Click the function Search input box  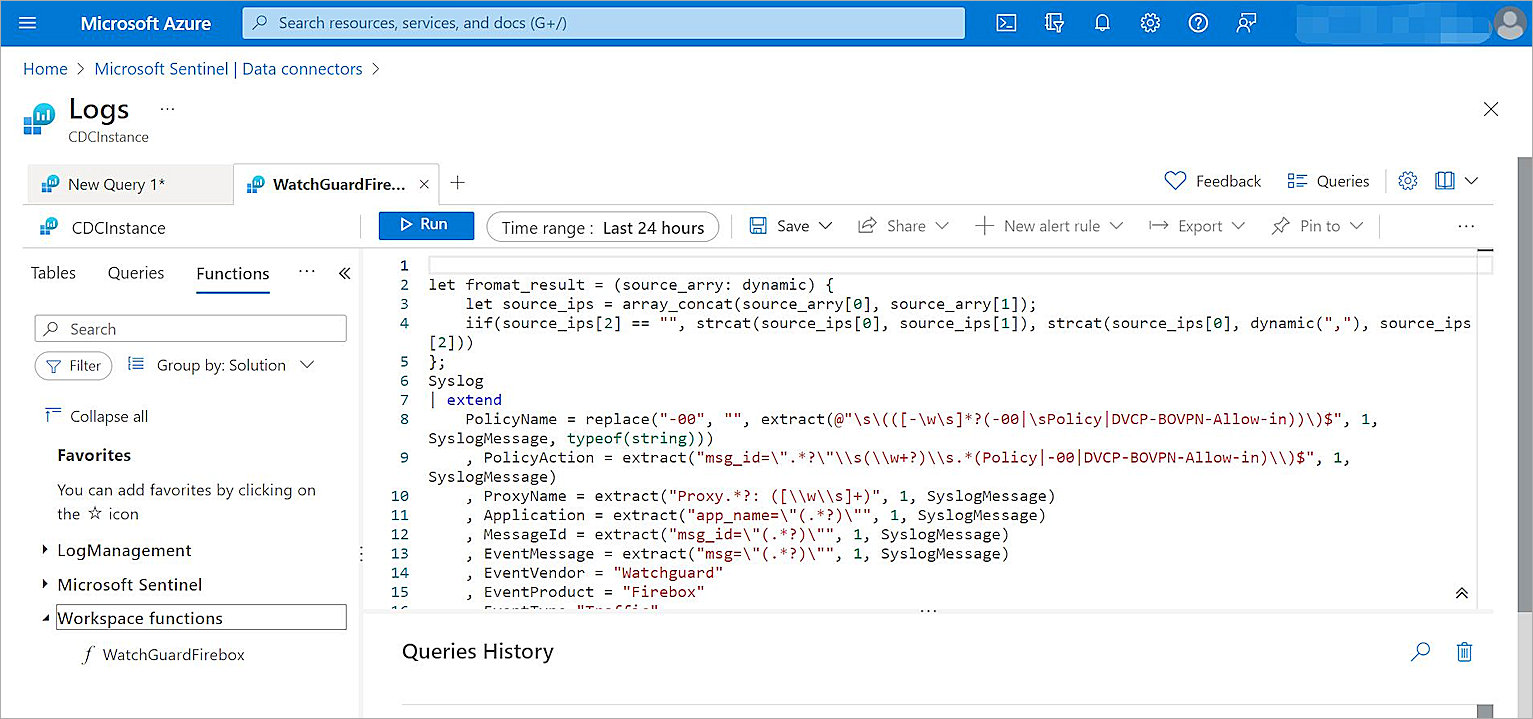(190, 328)
